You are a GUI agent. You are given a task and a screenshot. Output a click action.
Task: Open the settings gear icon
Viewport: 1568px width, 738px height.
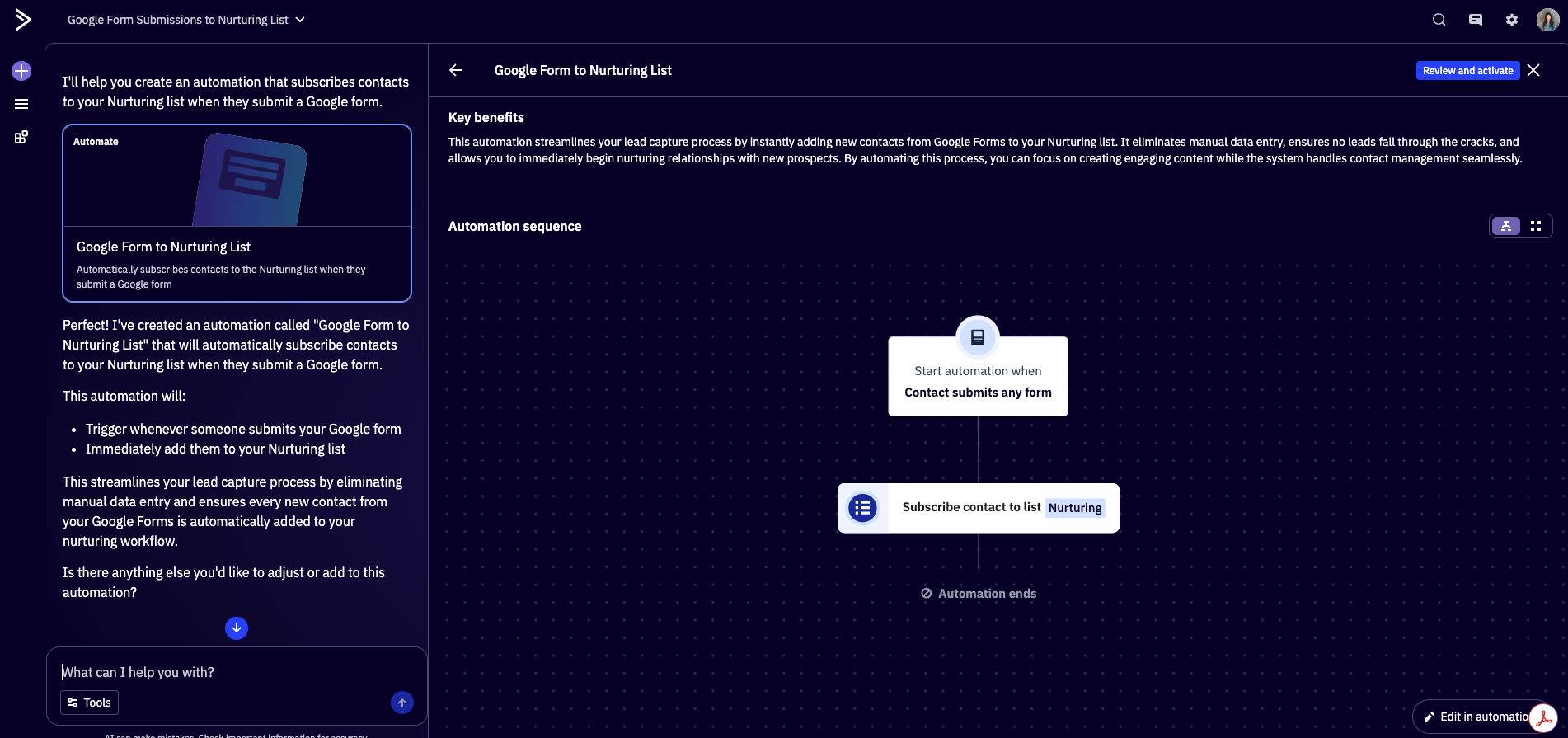point(1512,20)
